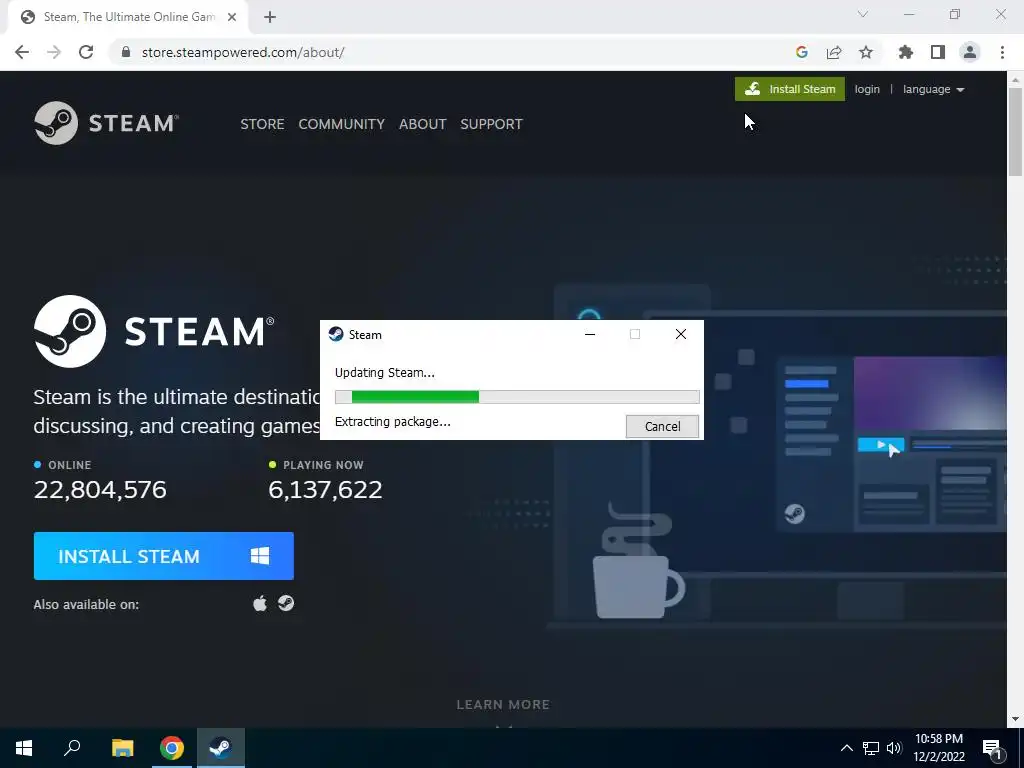
Task: Open the login link
Action: 867,89
